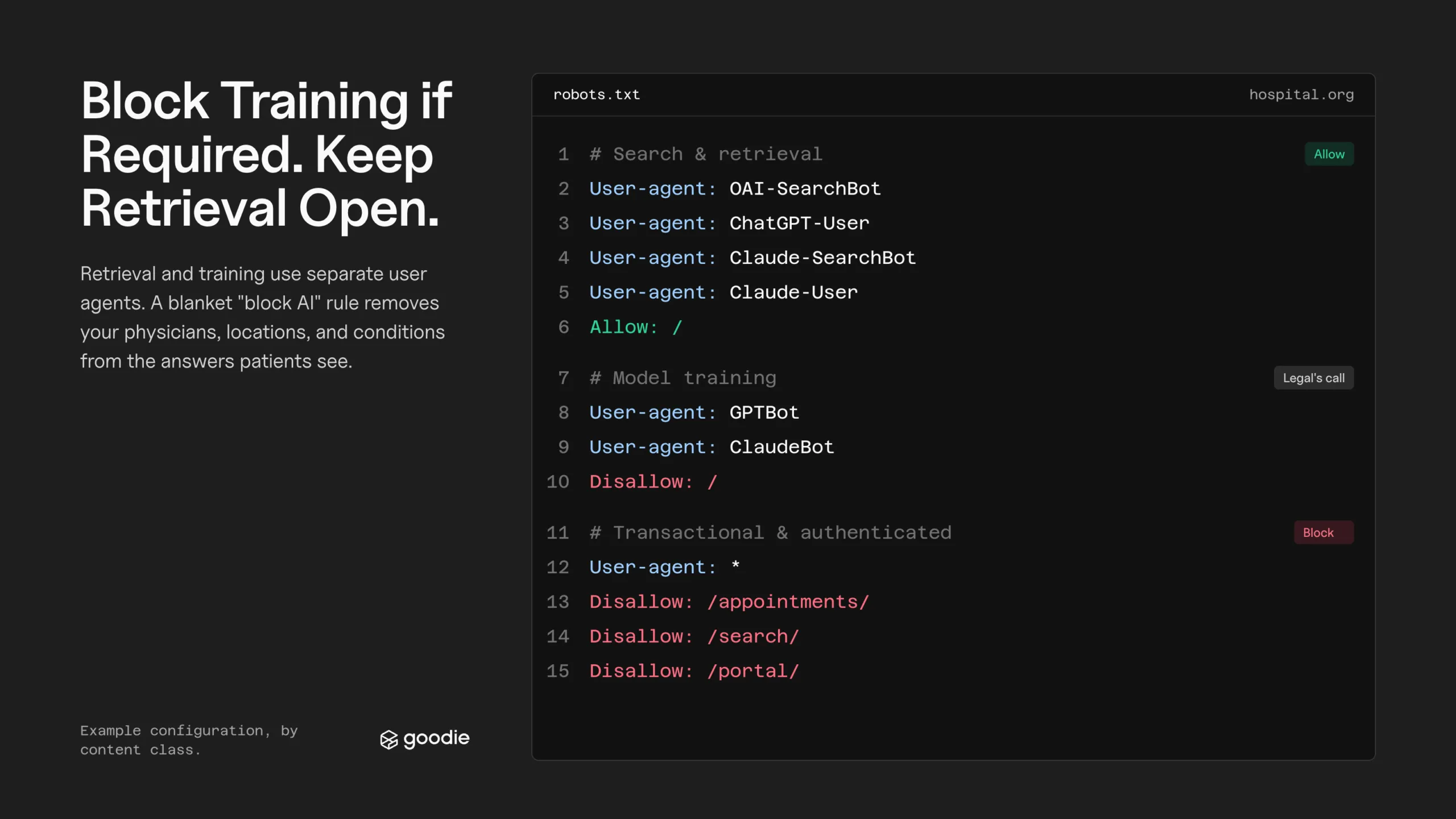Viewport: 1456px width, 819px height.
Task: Click the 'Allow: /' rule line
Action: [x=635, y=327]
